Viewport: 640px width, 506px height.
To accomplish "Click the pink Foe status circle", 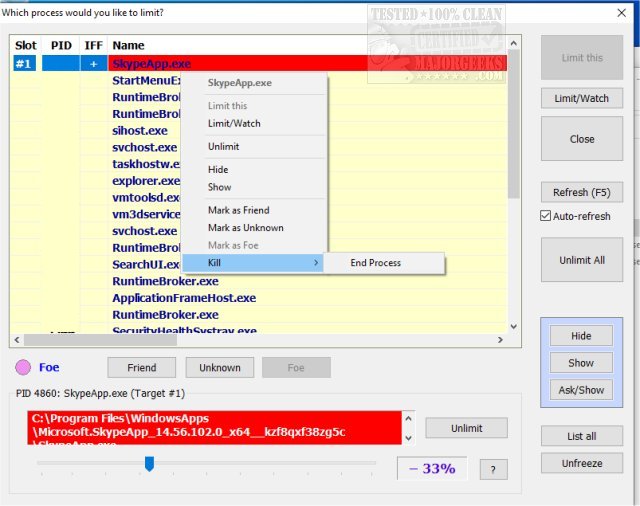I will click(x=23, y=367).
